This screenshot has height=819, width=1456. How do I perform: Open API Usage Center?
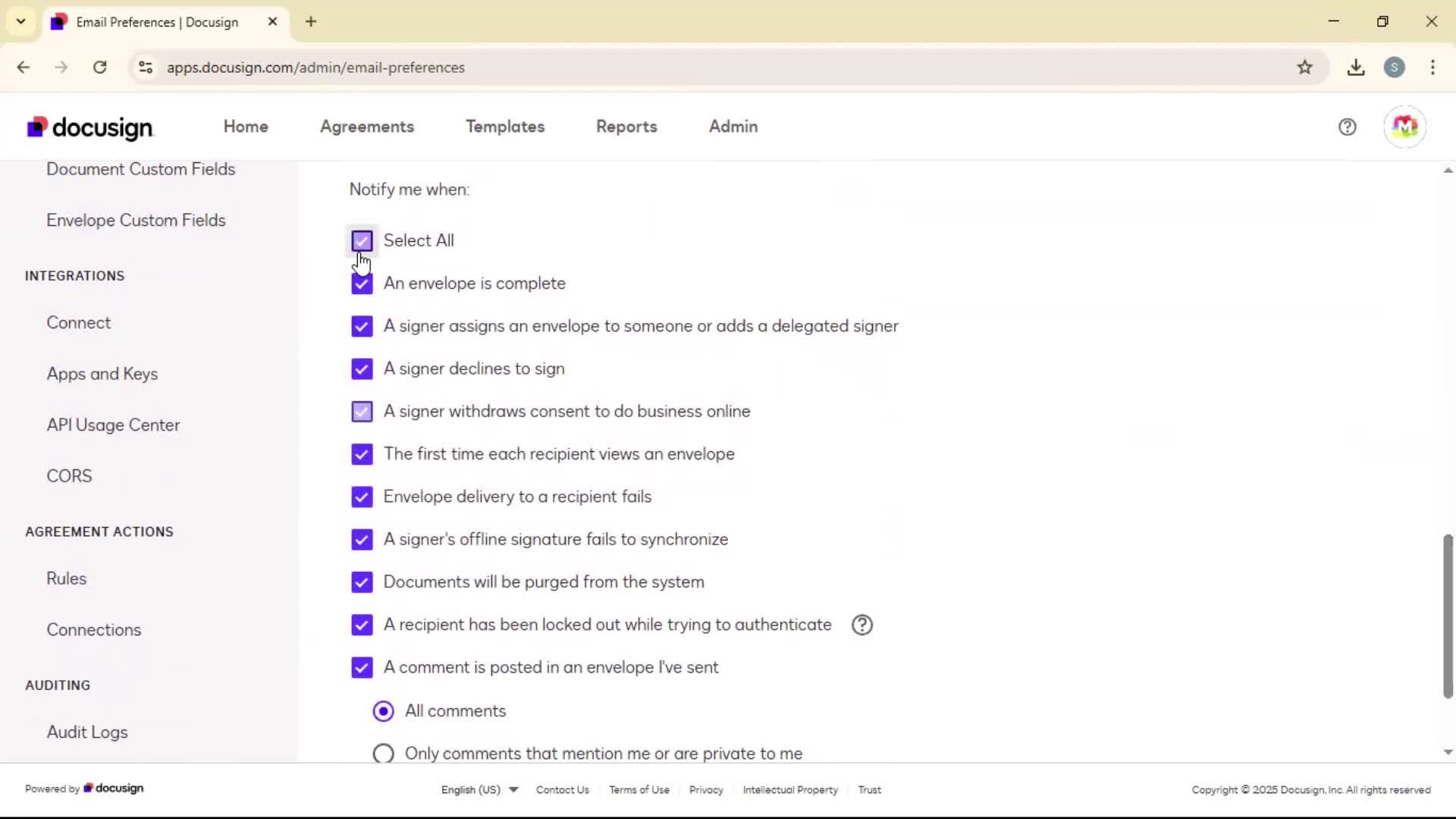[113, 425]
